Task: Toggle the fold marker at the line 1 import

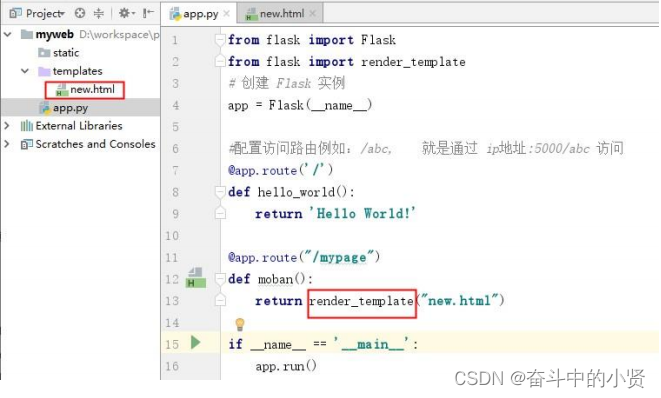Action: tap(220, 40)
